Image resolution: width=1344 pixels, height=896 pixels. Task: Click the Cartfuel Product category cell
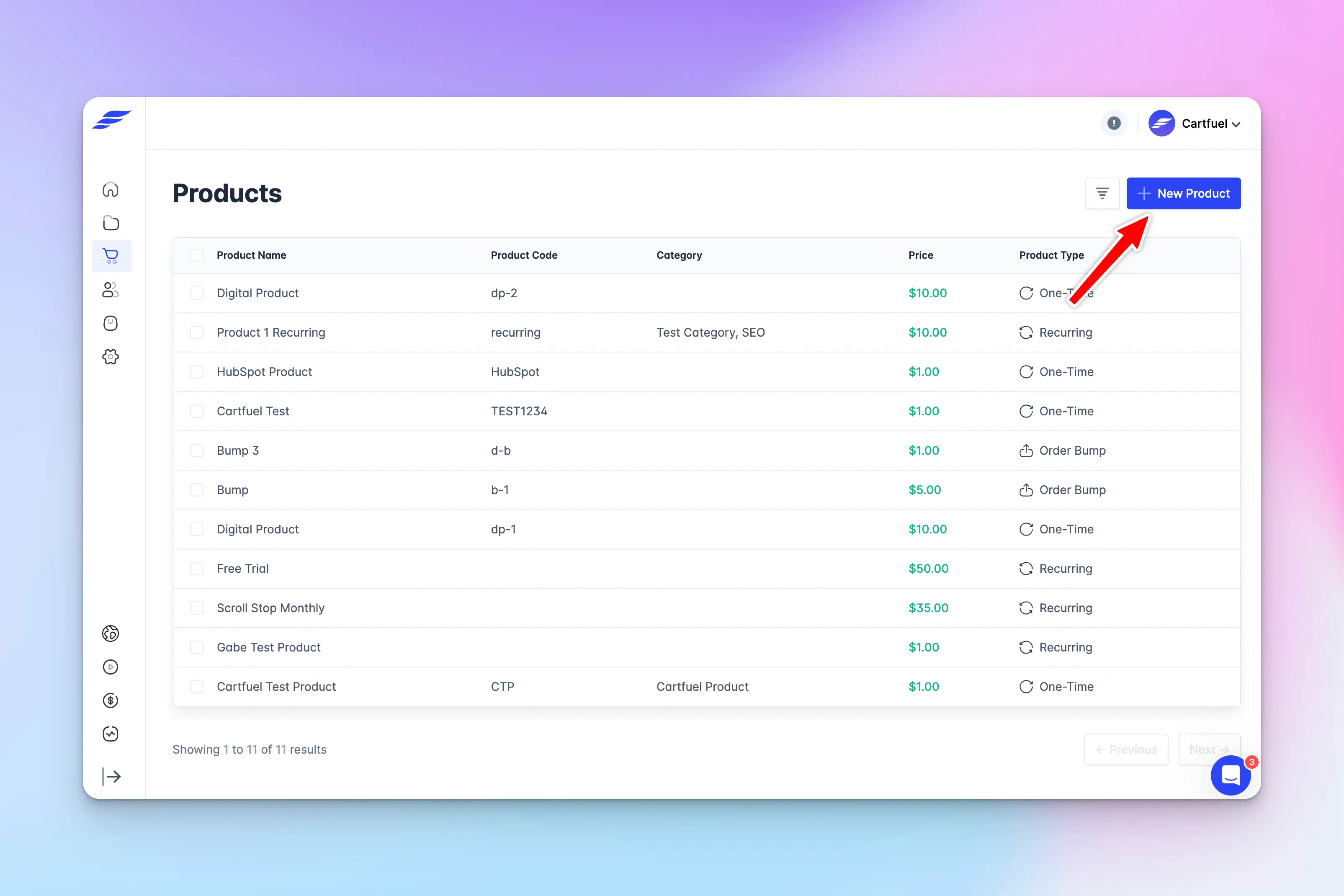point(702,687)
